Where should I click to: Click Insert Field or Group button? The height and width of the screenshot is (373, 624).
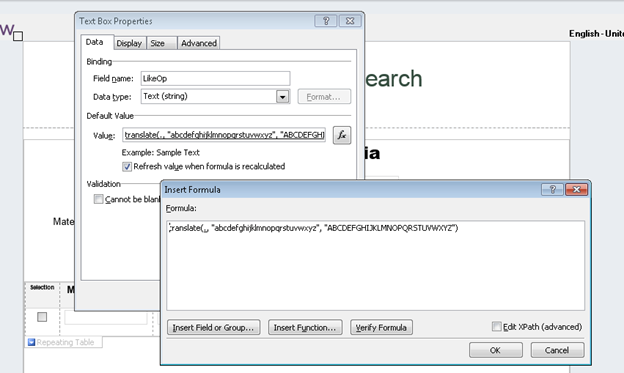pyautogui.click(x=213, y=328)
